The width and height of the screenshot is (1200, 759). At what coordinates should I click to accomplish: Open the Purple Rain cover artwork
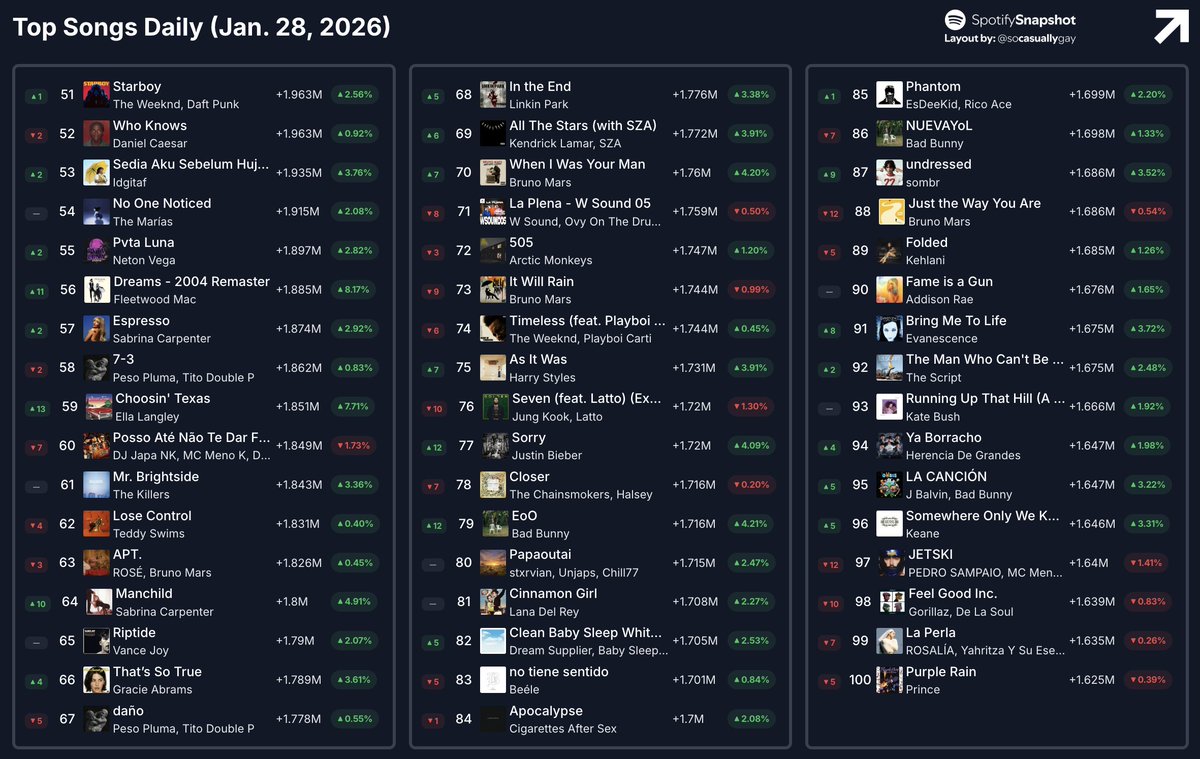point(888,679)
